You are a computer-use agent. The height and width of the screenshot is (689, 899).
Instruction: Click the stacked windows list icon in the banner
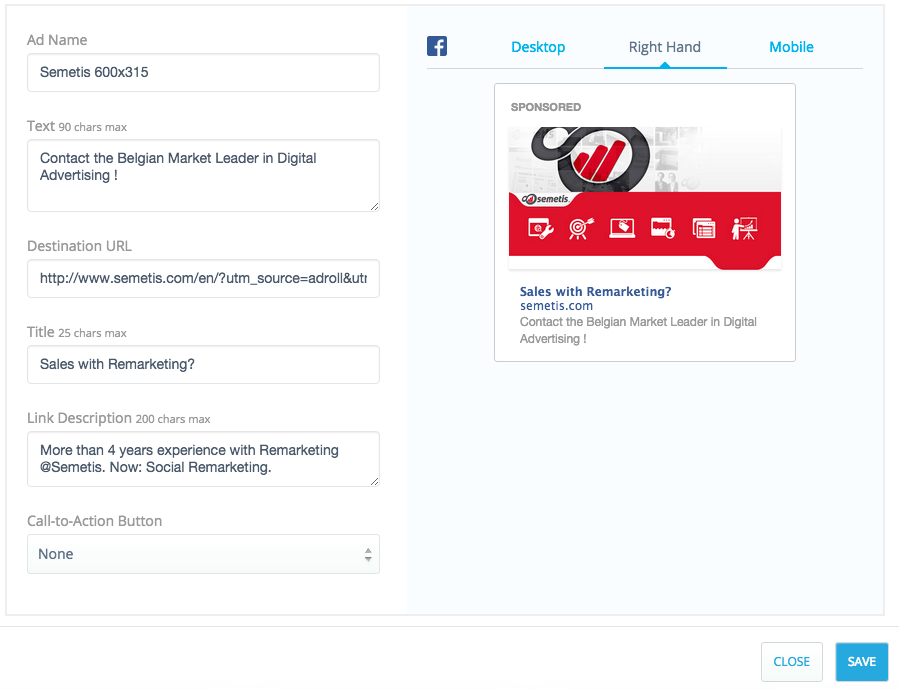(704, 228)
